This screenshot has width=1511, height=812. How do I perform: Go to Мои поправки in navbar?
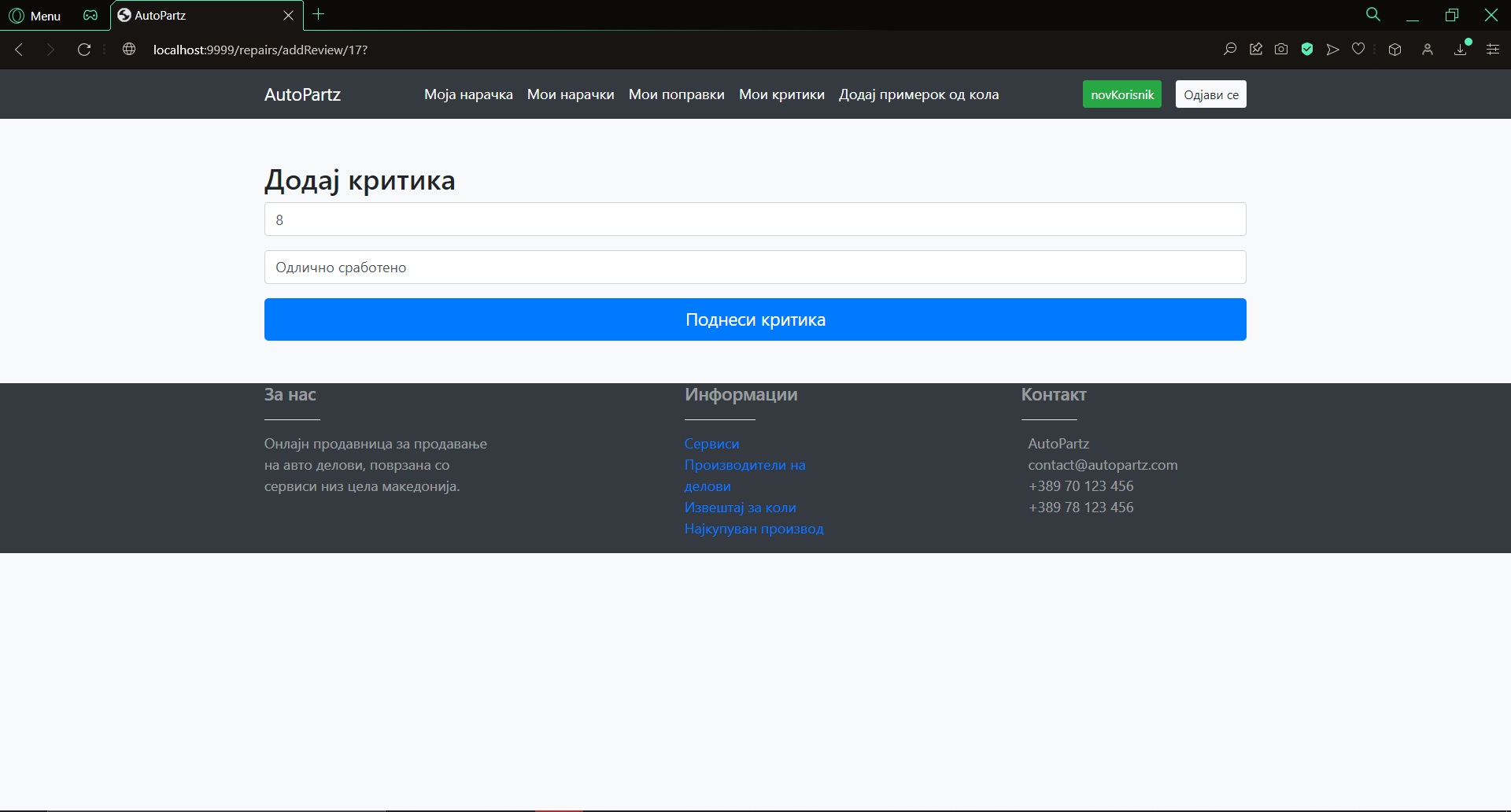point(676,94)
